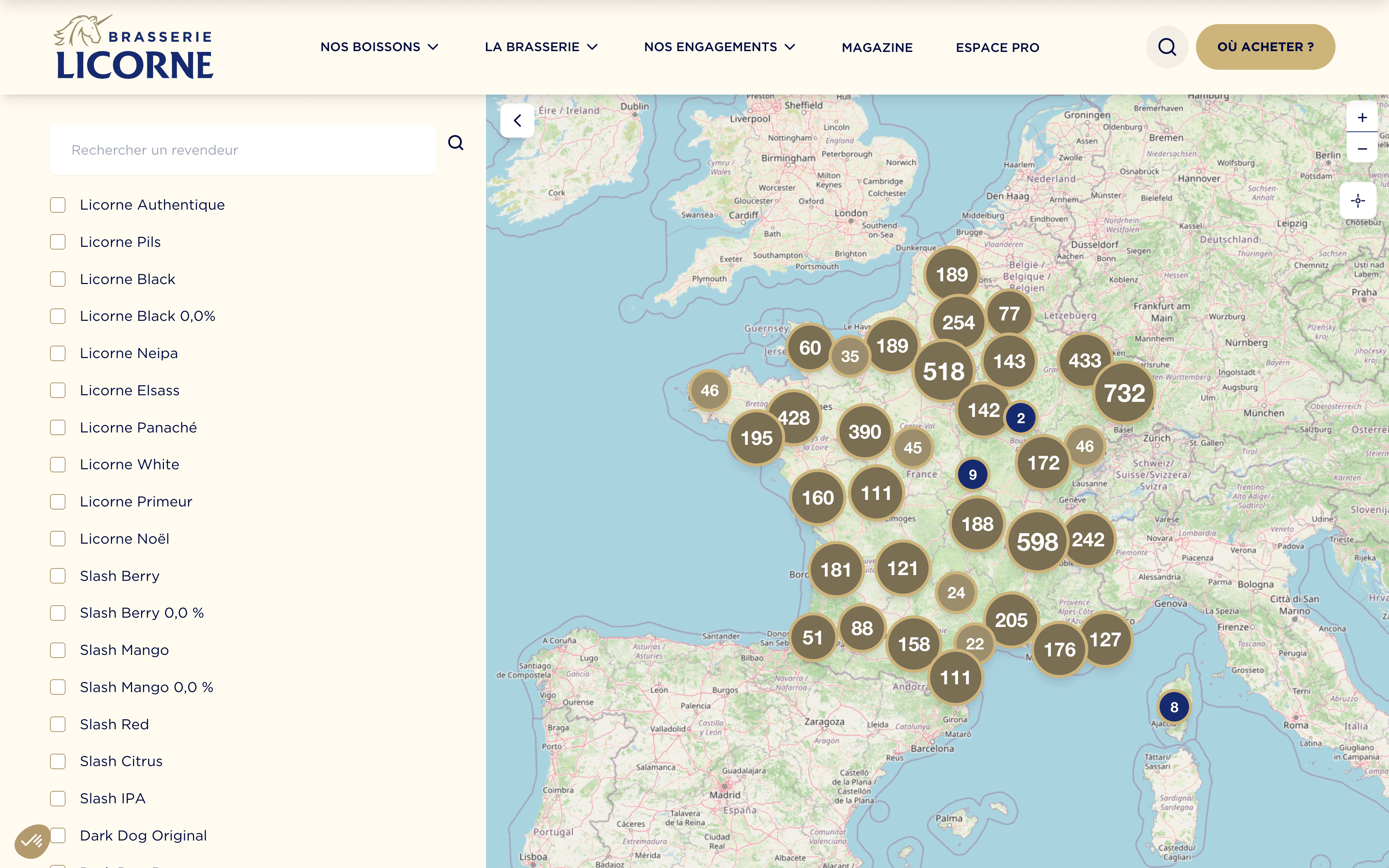This screenshot has height=868, width=1389.
Task: Submit the reseller search magnifier
Action: point(456,143)
